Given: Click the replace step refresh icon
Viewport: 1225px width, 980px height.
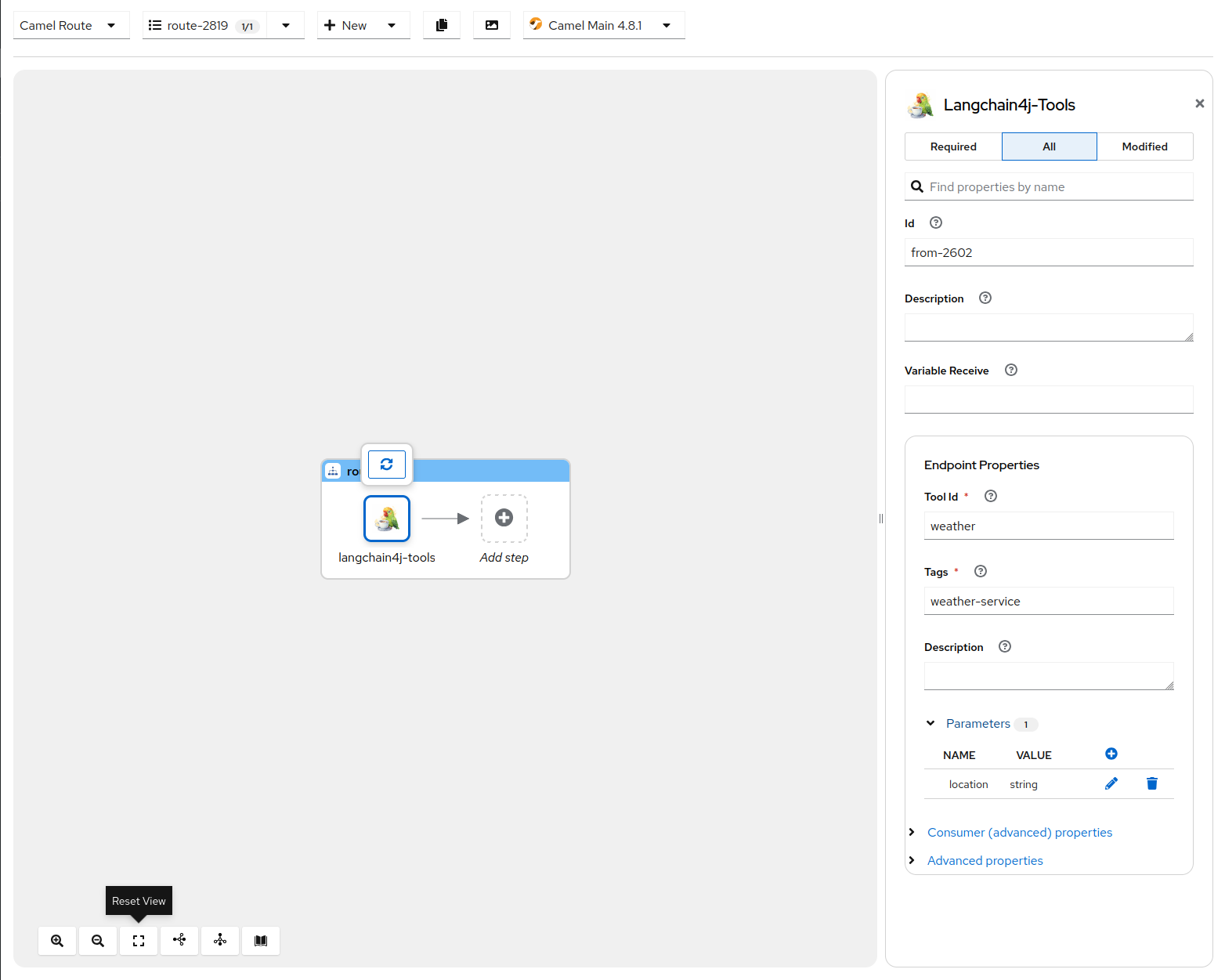Looking at the screenshot, I should click(x=387, y=465).
